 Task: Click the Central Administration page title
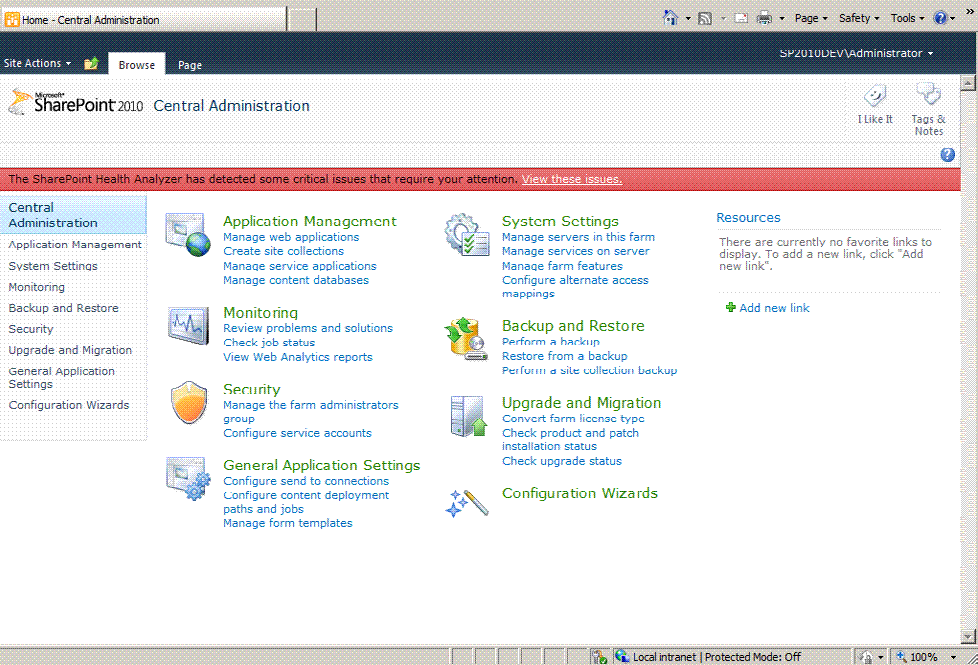[x=231, y=106]
